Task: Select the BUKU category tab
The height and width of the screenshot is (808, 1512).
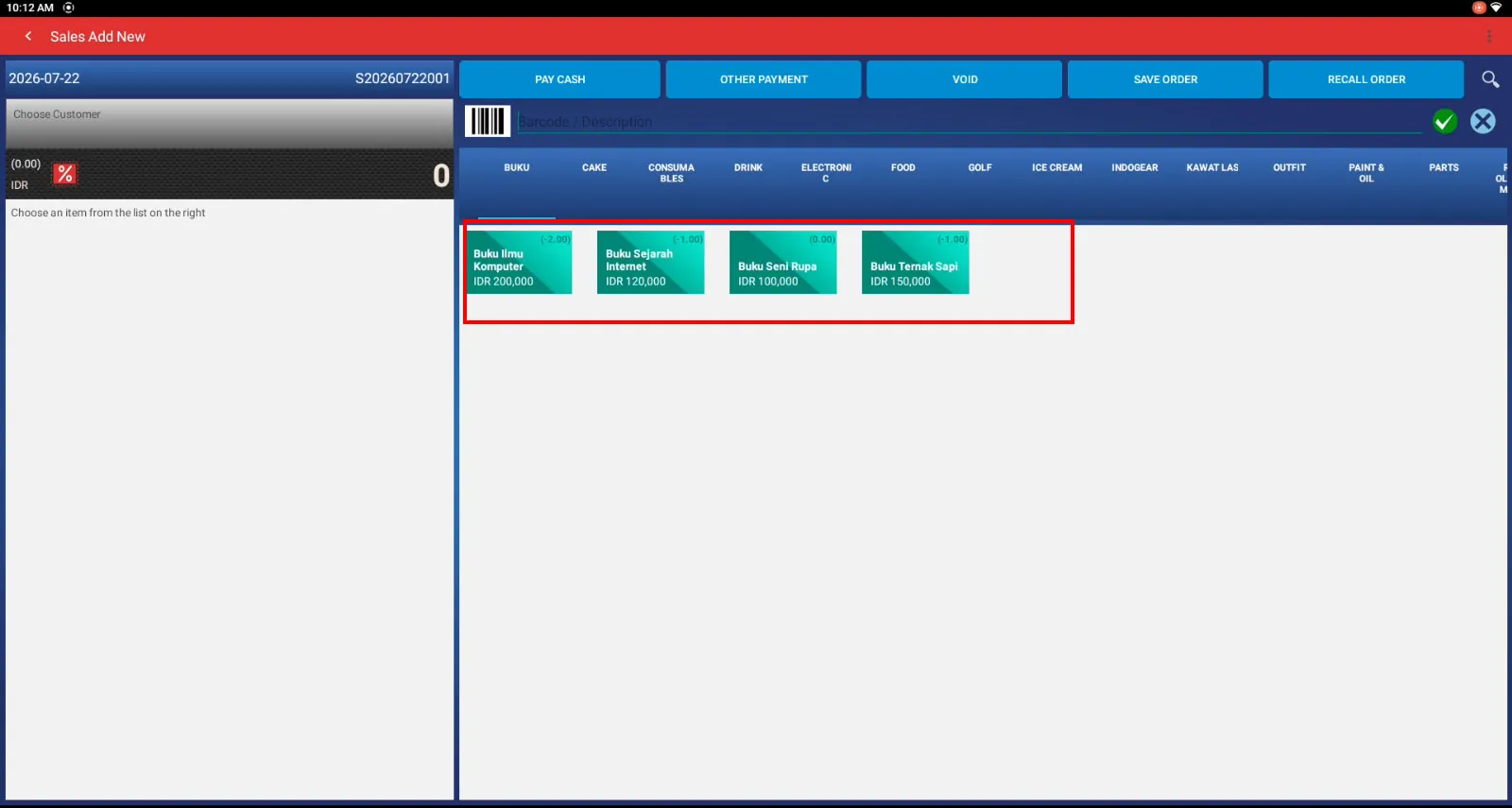Action: point(517,167)
